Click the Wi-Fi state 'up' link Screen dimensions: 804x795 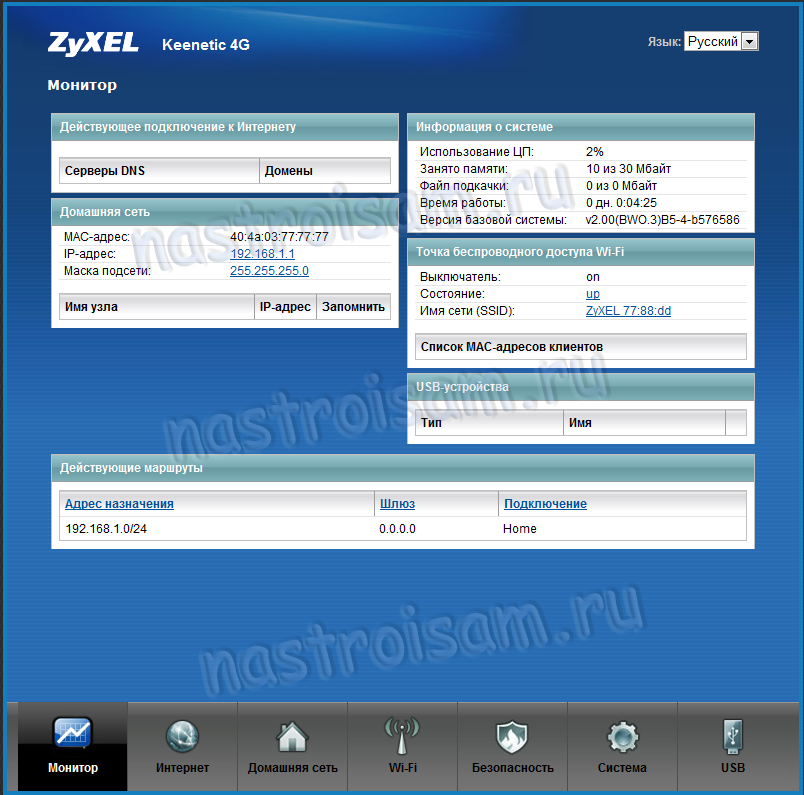pos(592,294)
